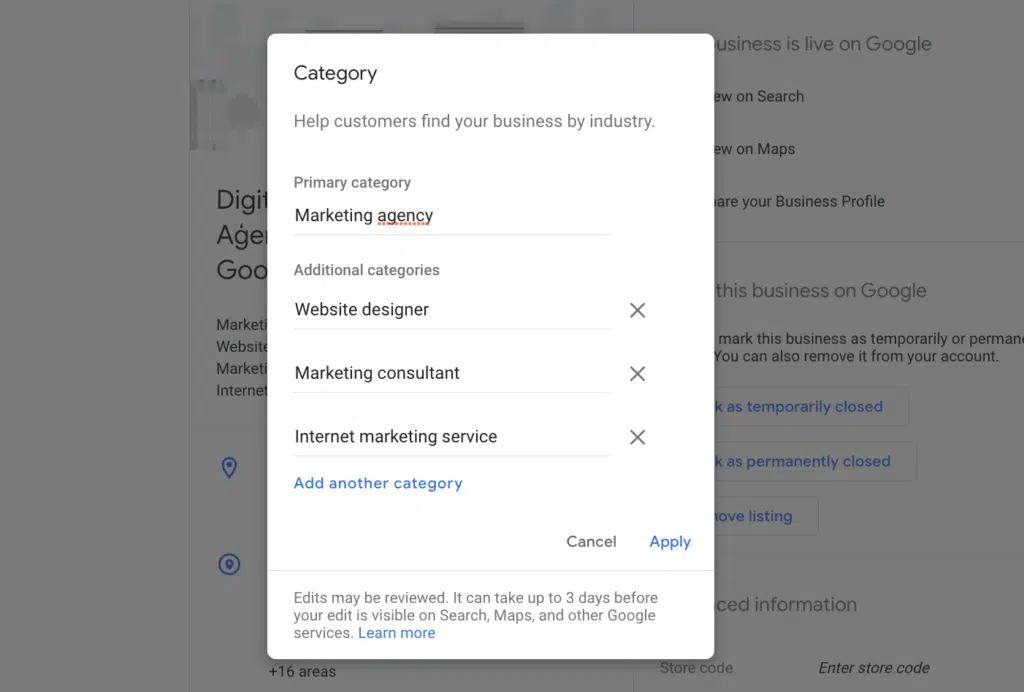This screenshot has width=1024, height=692.
Task: Click the circled service area icon
Action: [x=229, y=565]
